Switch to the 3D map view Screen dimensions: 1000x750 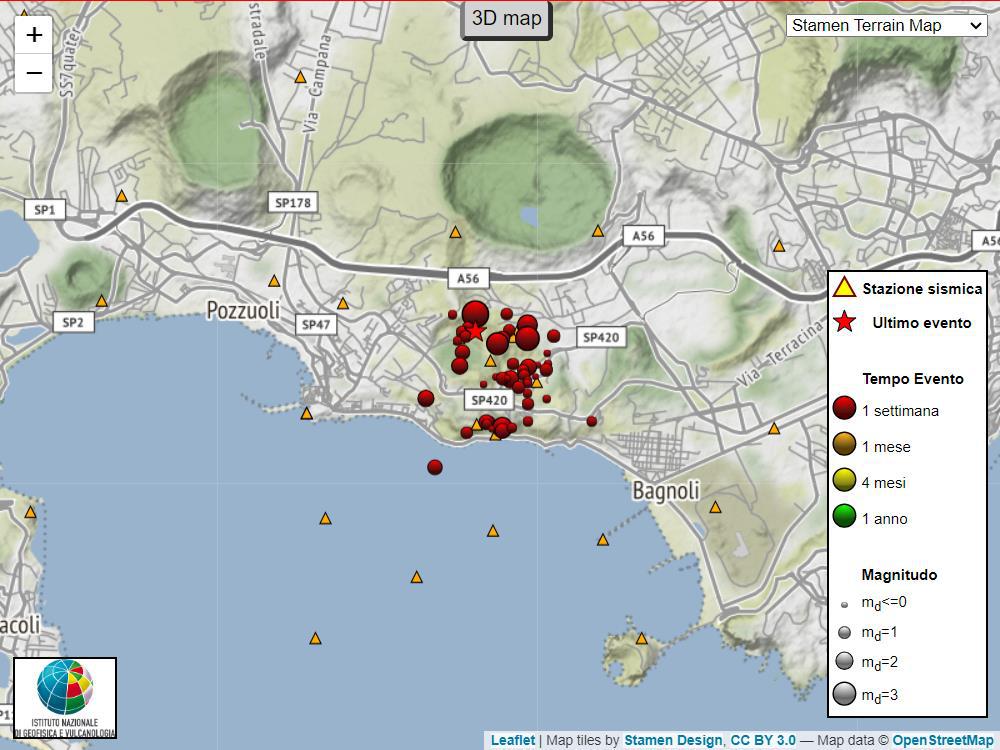point(506,19)
